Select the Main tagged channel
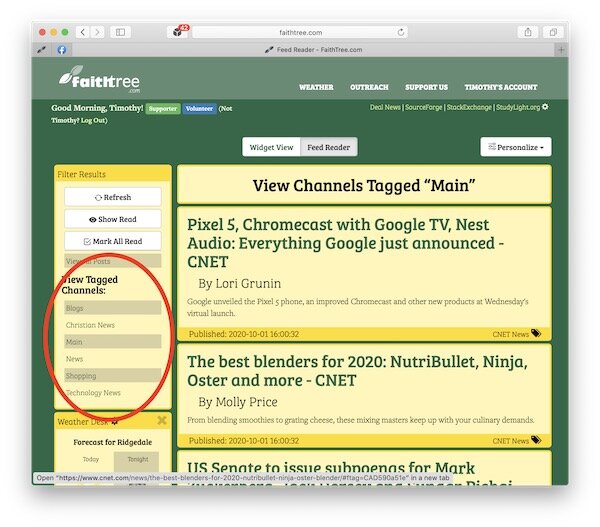600x527 pixels. (x=113, y=342)
